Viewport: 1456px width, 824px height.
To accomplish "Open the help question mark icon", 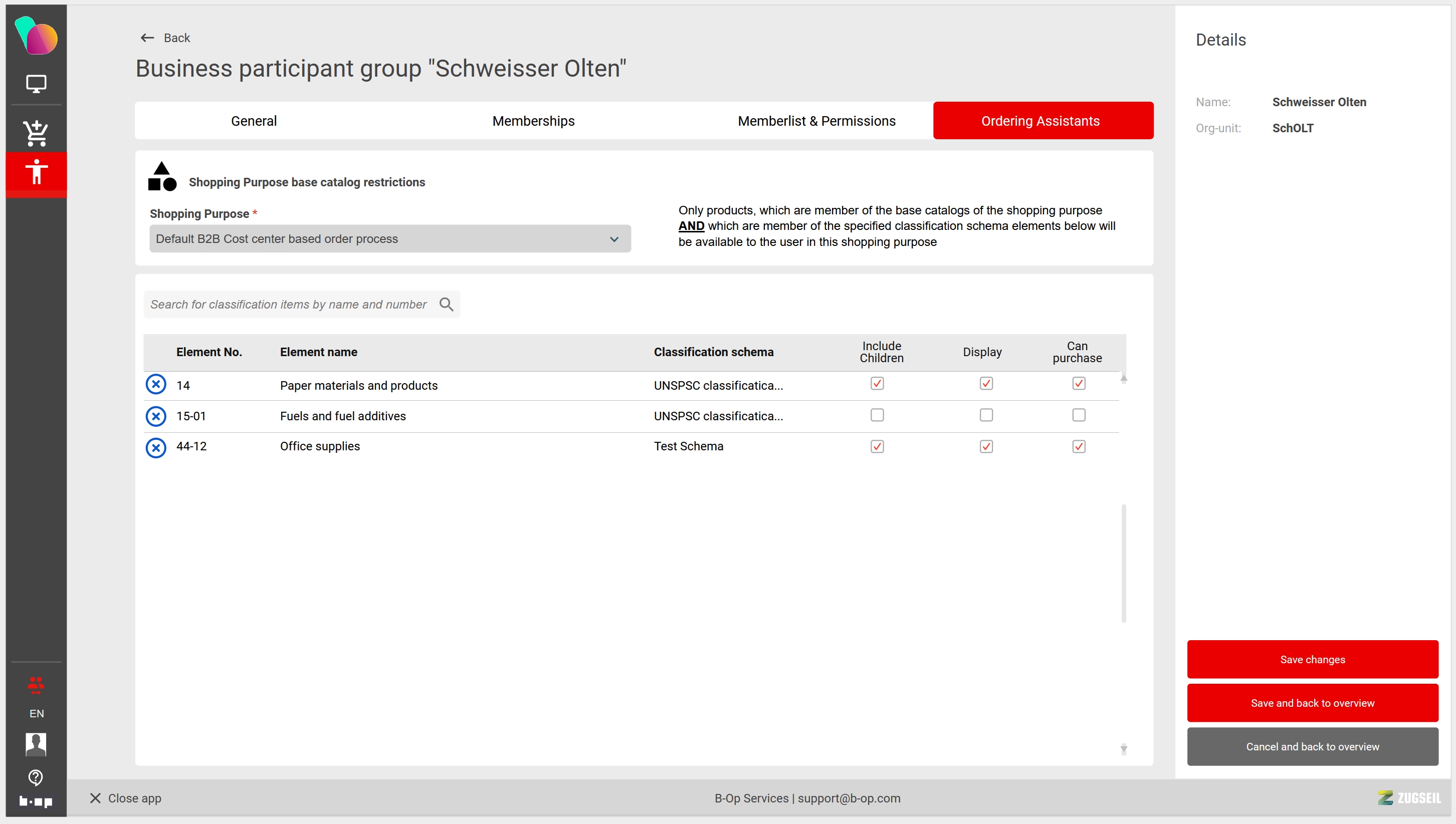I will 36,777.
